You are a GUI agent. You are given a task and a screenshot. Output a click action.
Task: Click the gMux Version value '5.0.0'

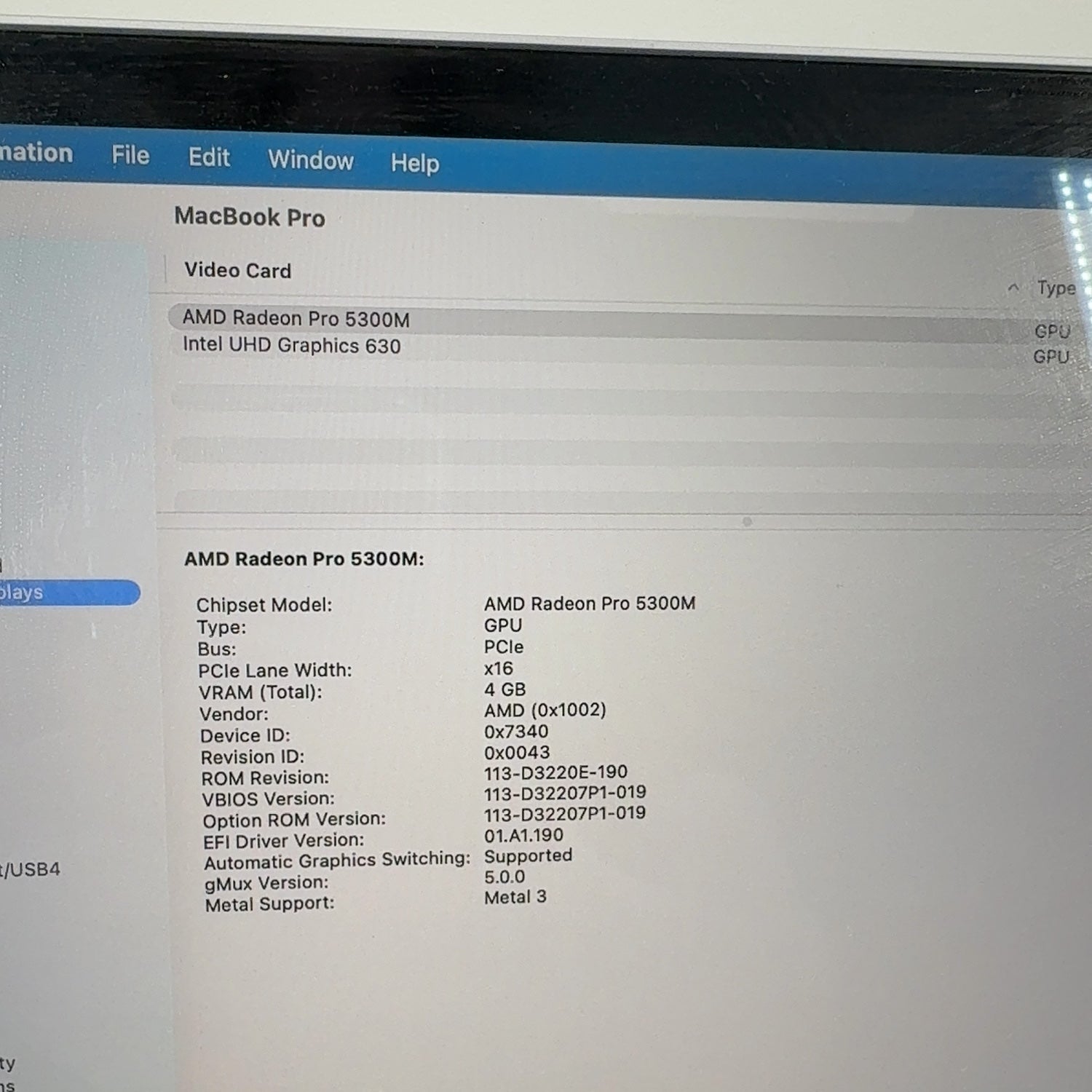tap(505, 877)
